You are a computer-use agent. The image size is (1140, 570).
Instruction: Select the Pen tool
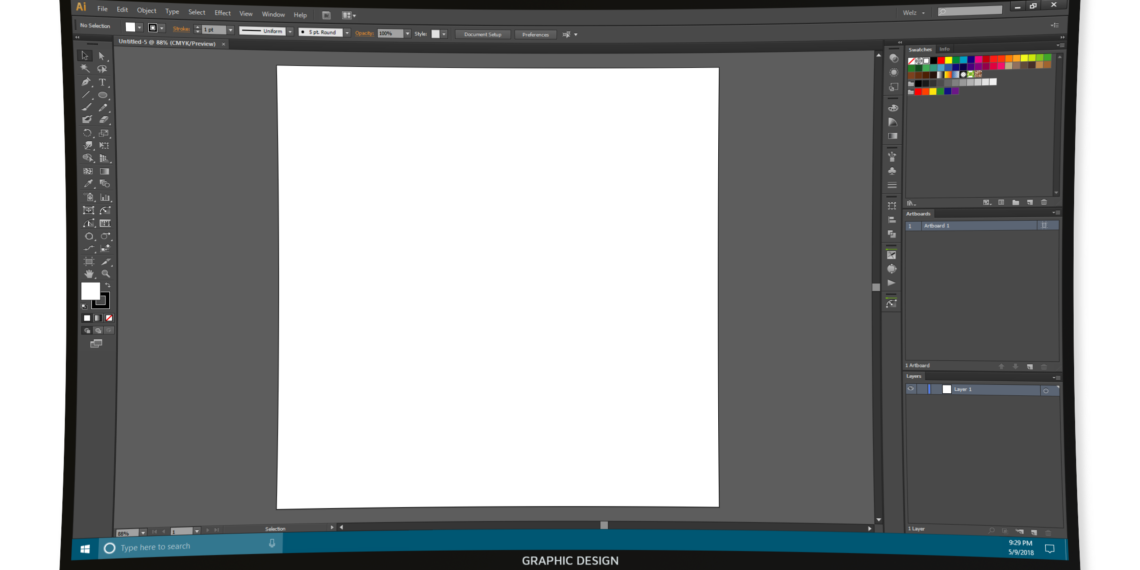coord(86,82)
